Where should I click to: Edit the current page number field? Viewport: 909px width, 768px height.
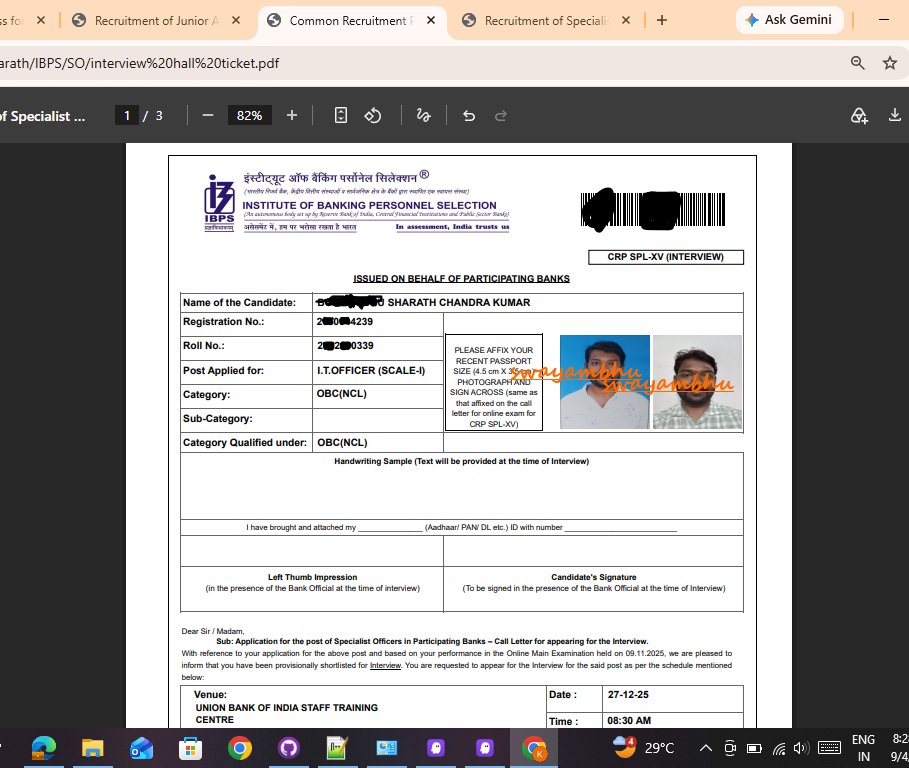point(127,116)
